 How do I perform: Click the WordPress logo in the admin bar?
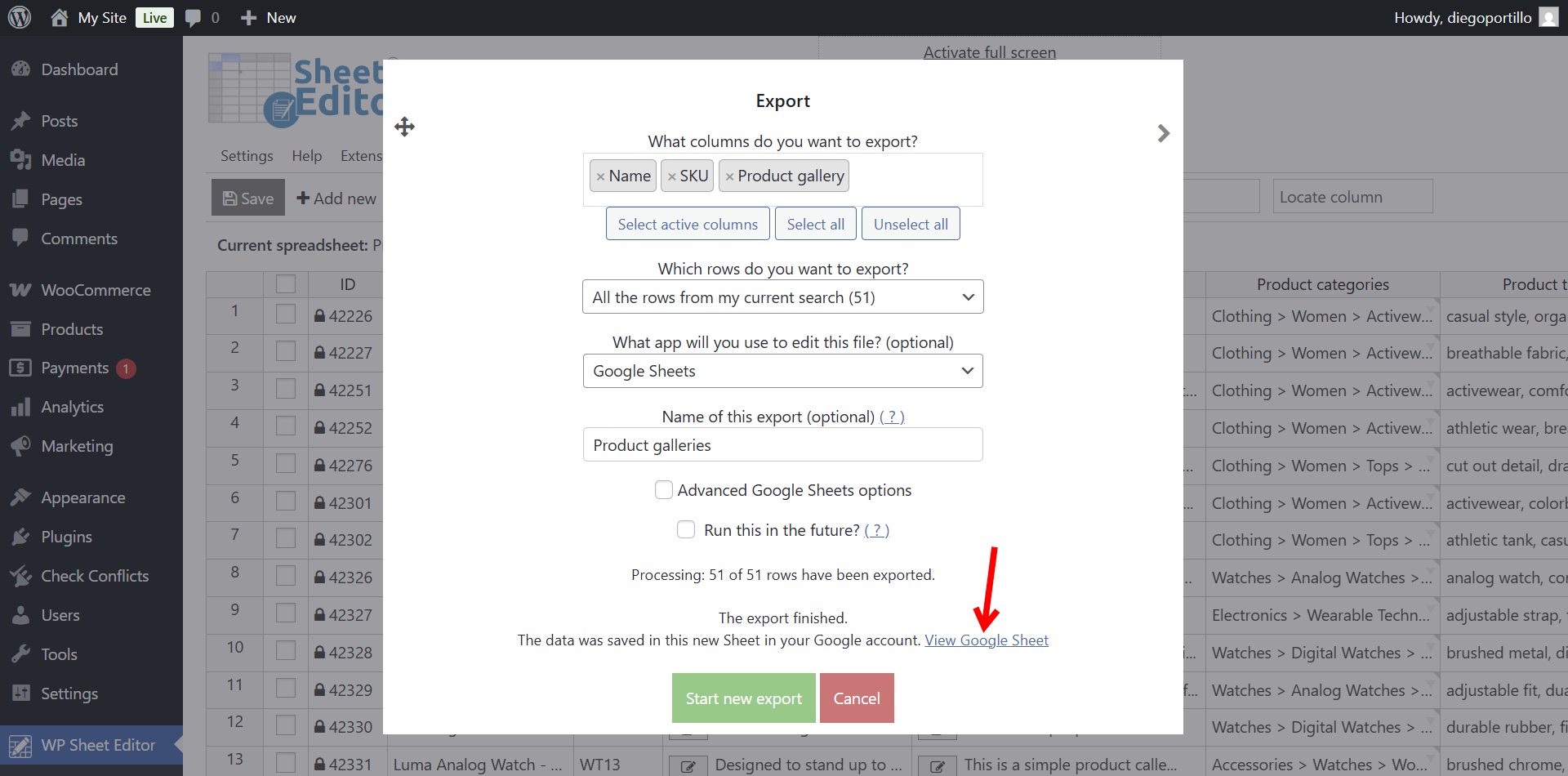pyautogui.click(x=18, y=17)
